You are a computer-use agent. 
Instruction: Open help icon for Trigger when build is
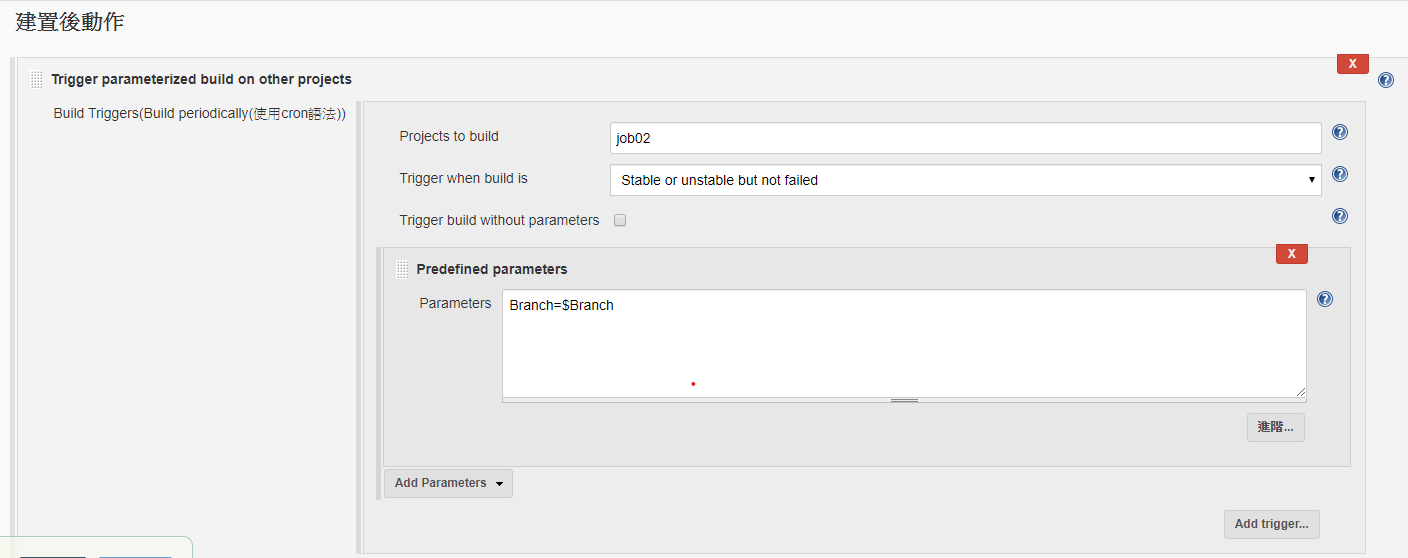point(1340,174)
